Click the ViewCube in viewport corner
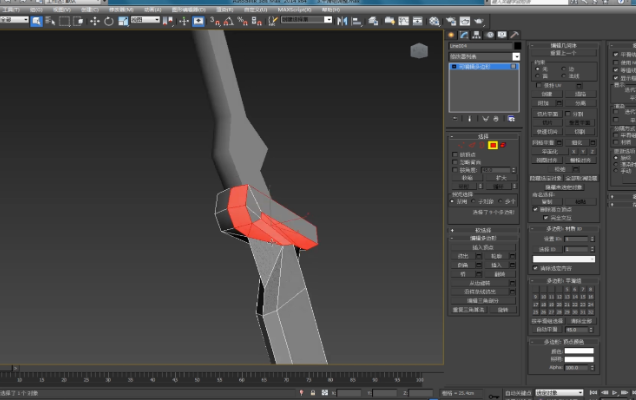The width and height of the screenshot is (636, 400). click(417, 52)
